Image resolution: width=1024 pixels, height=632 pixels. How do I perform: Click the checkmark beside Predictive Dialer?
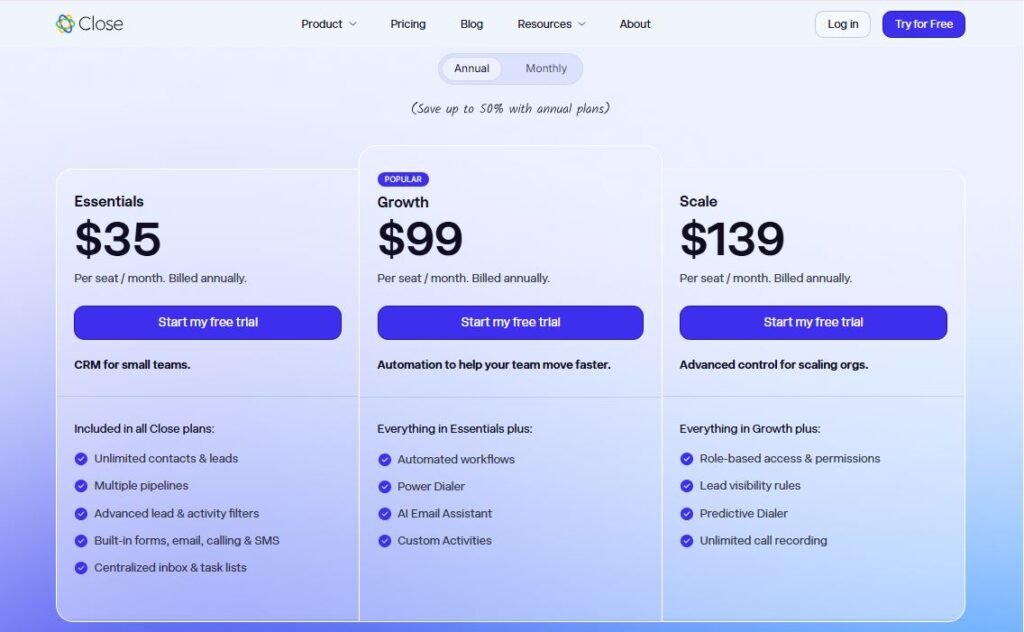688,513
